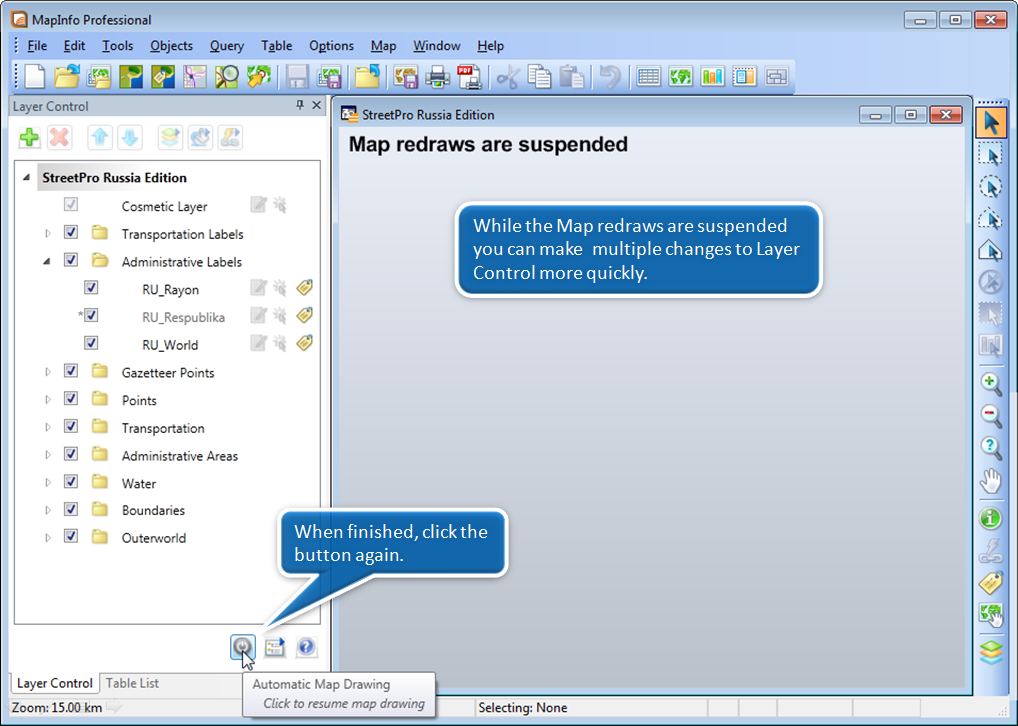1018x726 pixels.
Task: Expand Water group arrow
Action: tap(47, 482)
